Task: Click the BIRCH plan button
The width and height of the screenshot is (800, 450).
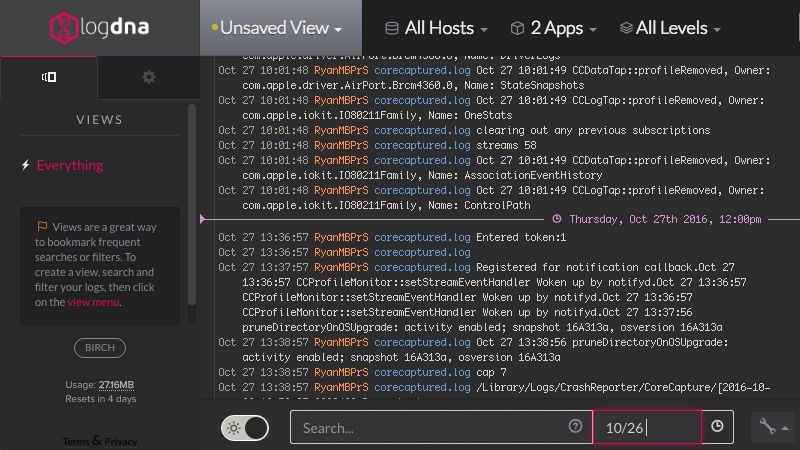Action: pos(99,348)
